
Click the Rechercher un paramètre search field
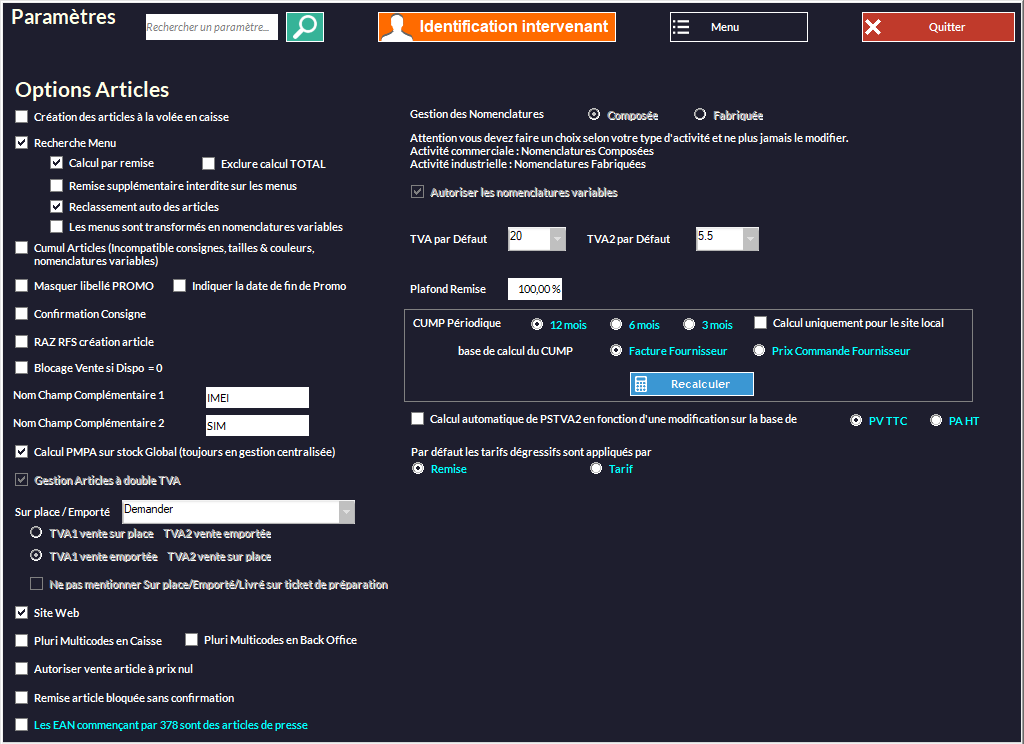(211, 28)
